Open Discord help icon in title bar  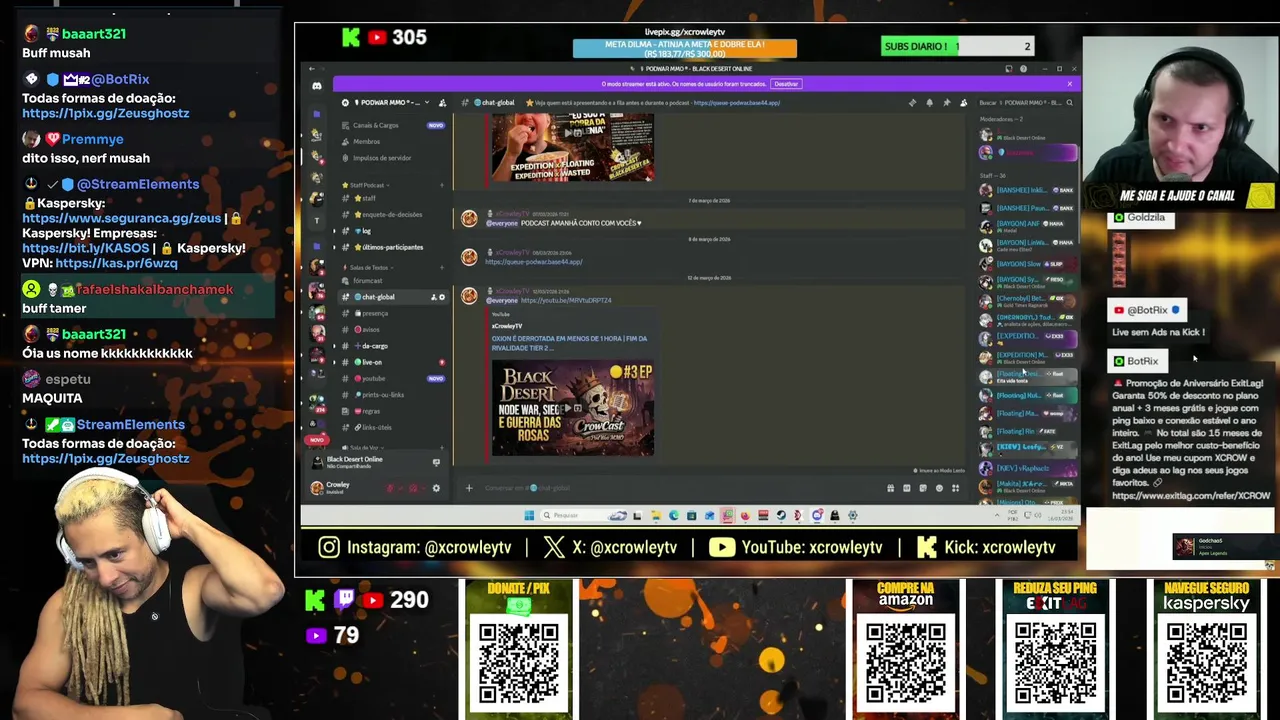[1023, 69]
